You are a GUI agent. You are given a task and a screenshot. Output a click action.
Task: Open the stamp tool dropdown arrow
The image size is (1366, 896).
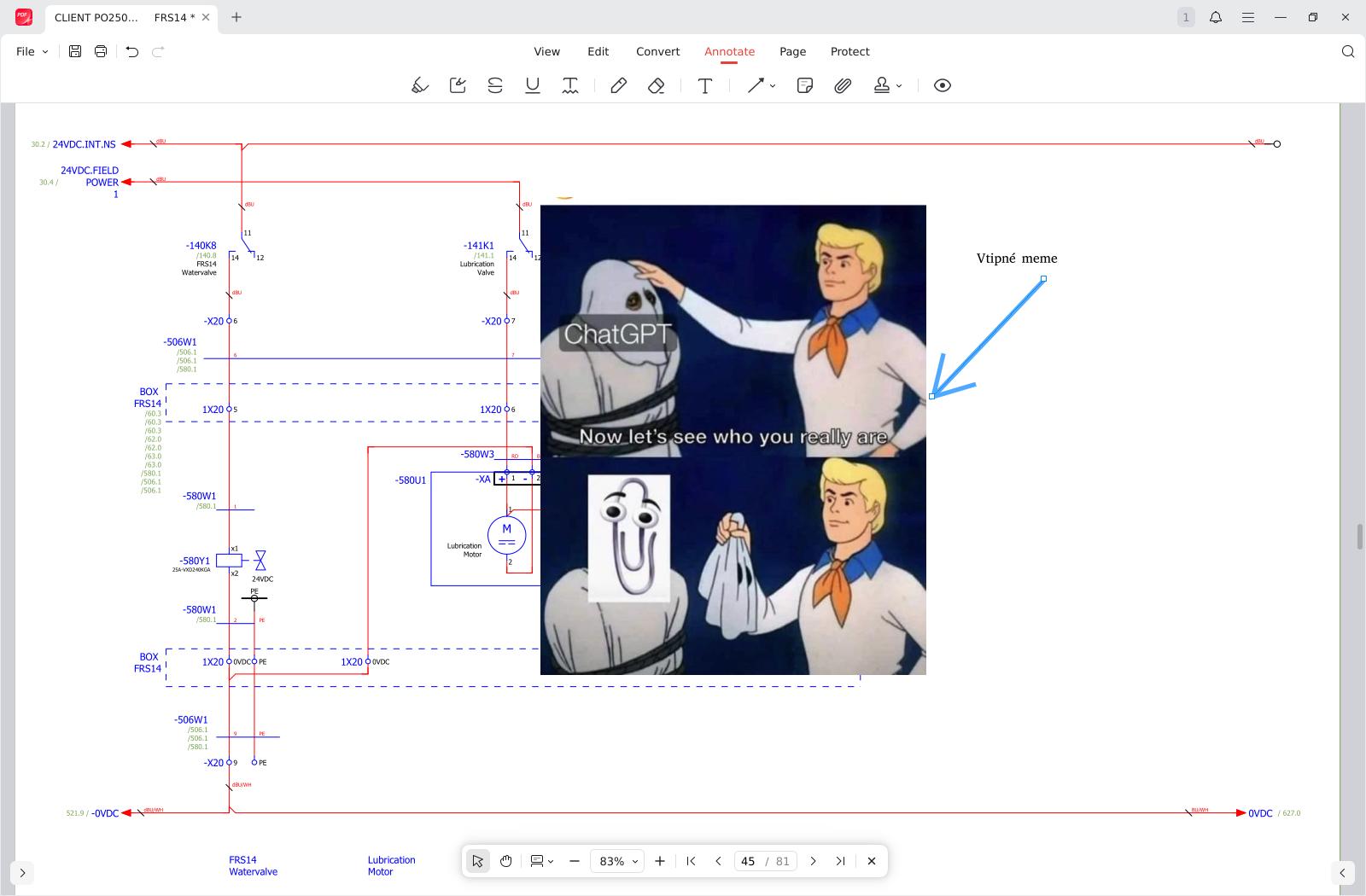[899, 86]
